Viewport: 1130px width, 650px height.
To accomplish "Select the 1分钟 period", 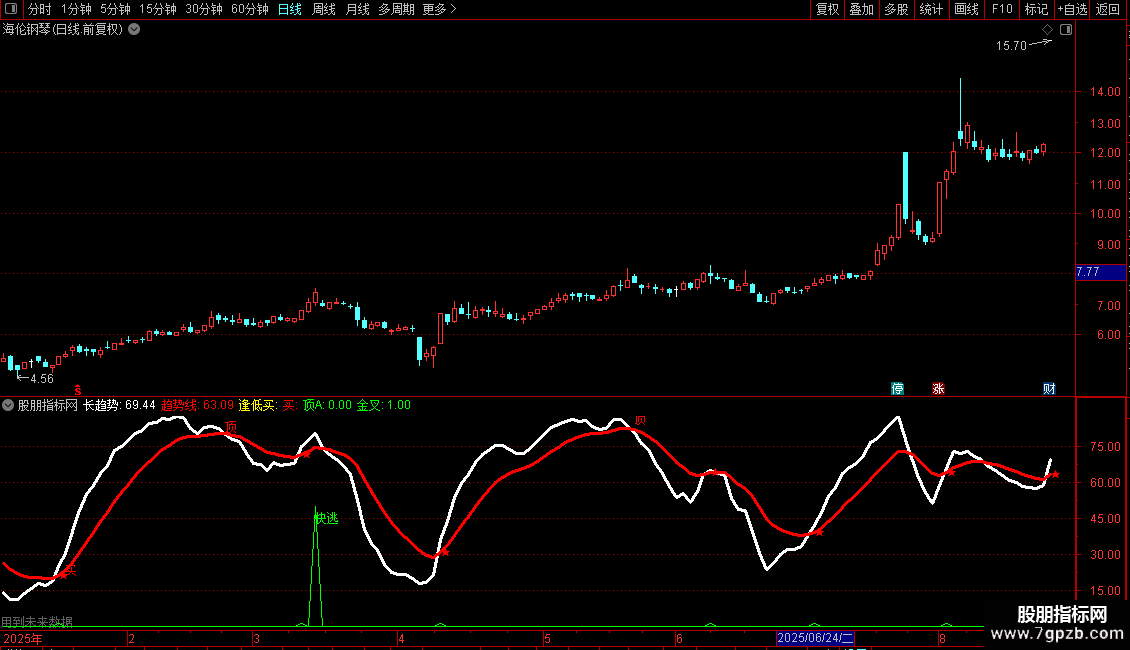I will (x=76, y=9).
